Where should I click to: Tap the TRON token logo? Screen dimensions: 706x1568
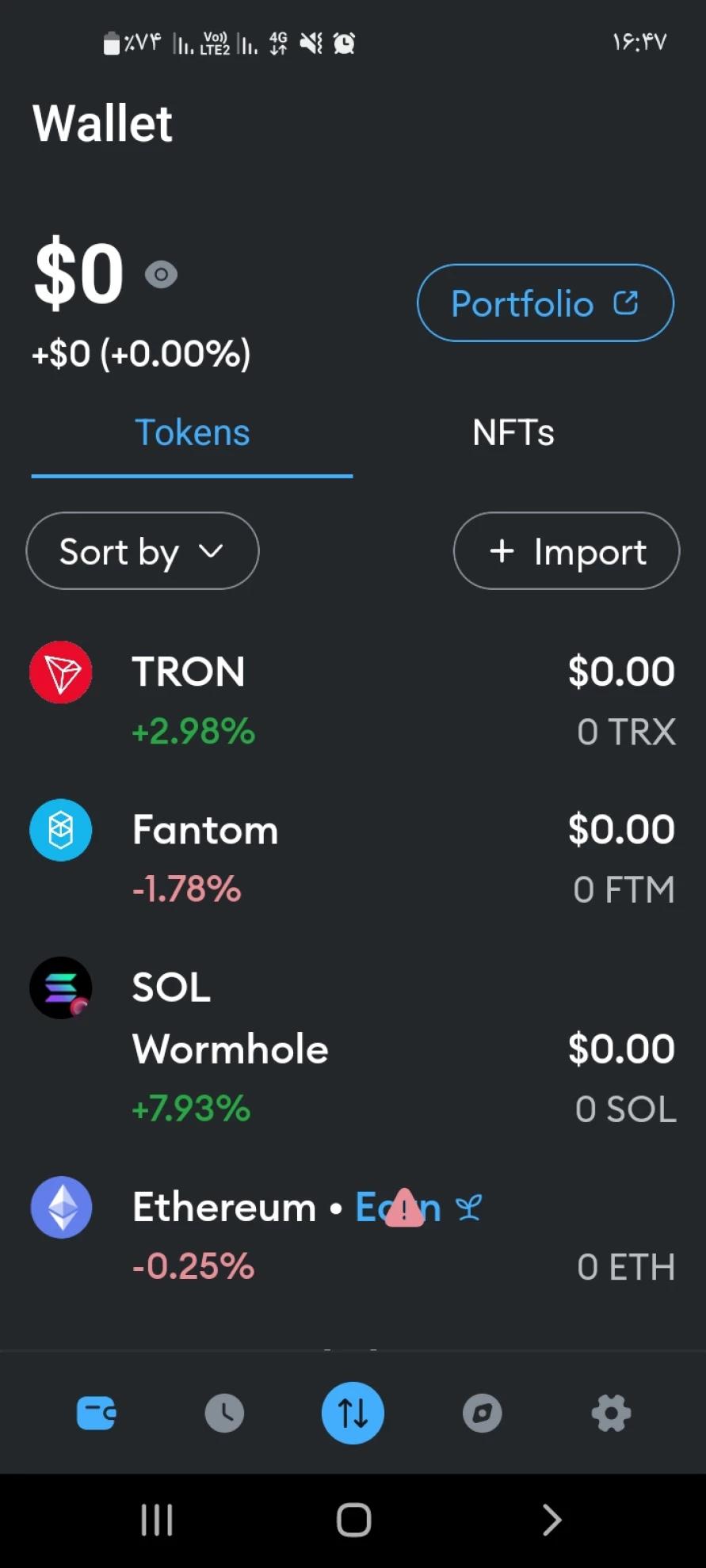click(61, 672)
